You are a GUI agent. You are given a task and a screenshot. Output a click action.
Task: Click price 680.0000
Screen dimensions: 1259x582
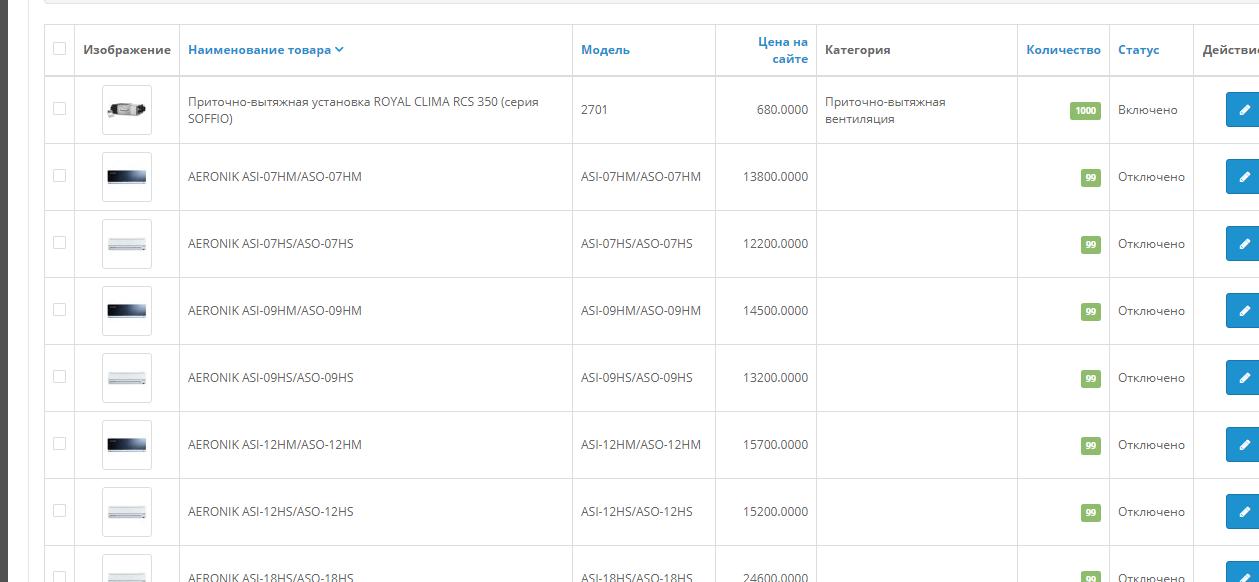[782, 110]
